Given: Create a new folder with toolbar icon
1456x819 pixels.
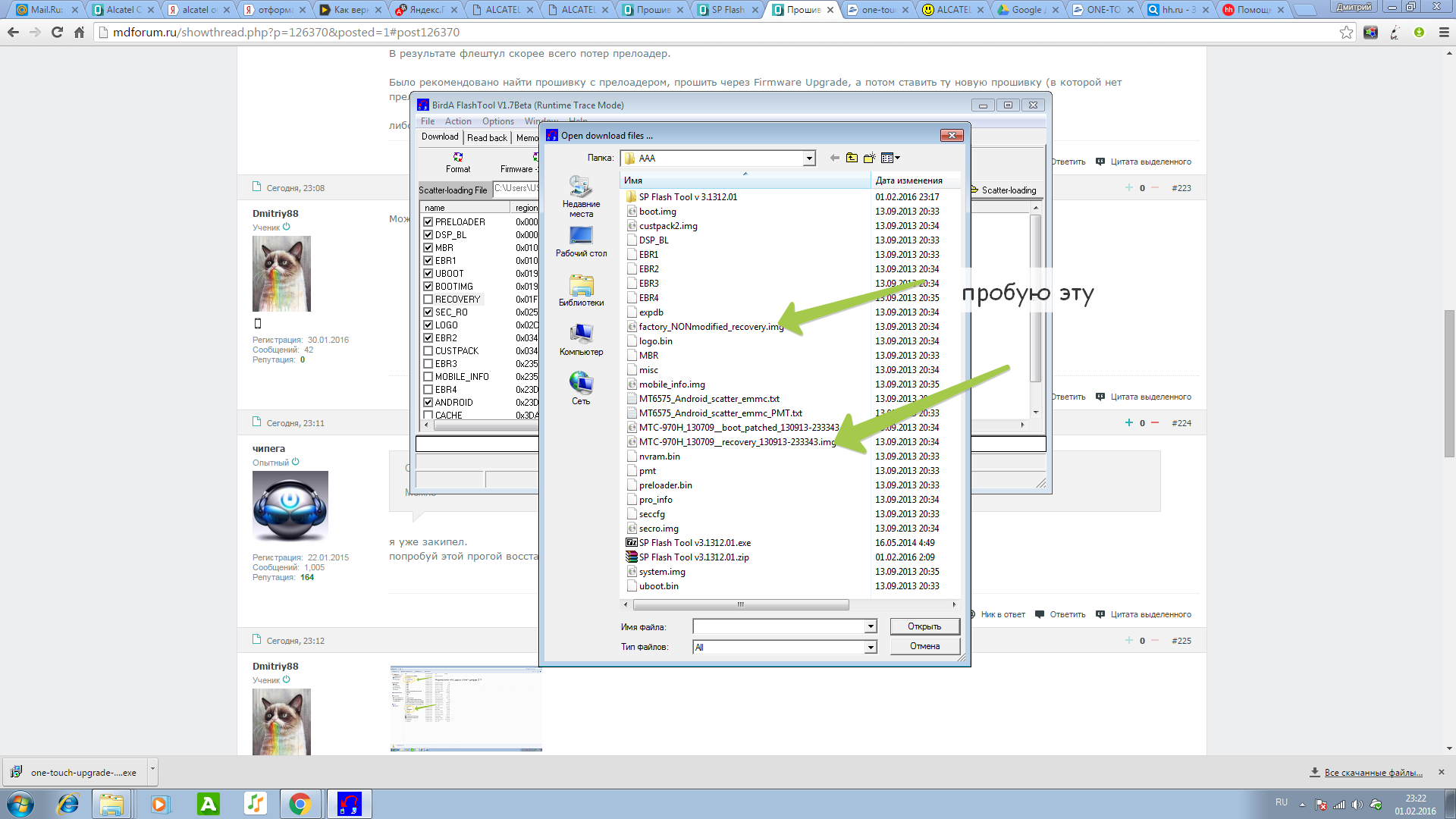Looking at the screenshot, I should click(869, 158).
